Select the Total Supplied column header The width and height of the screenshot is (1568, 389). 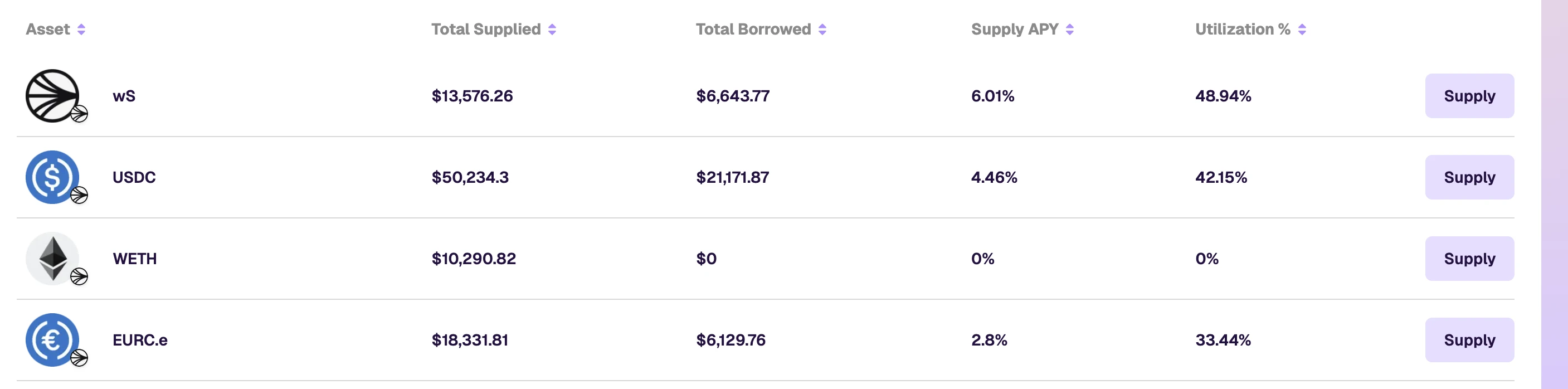tap(486, 29)
